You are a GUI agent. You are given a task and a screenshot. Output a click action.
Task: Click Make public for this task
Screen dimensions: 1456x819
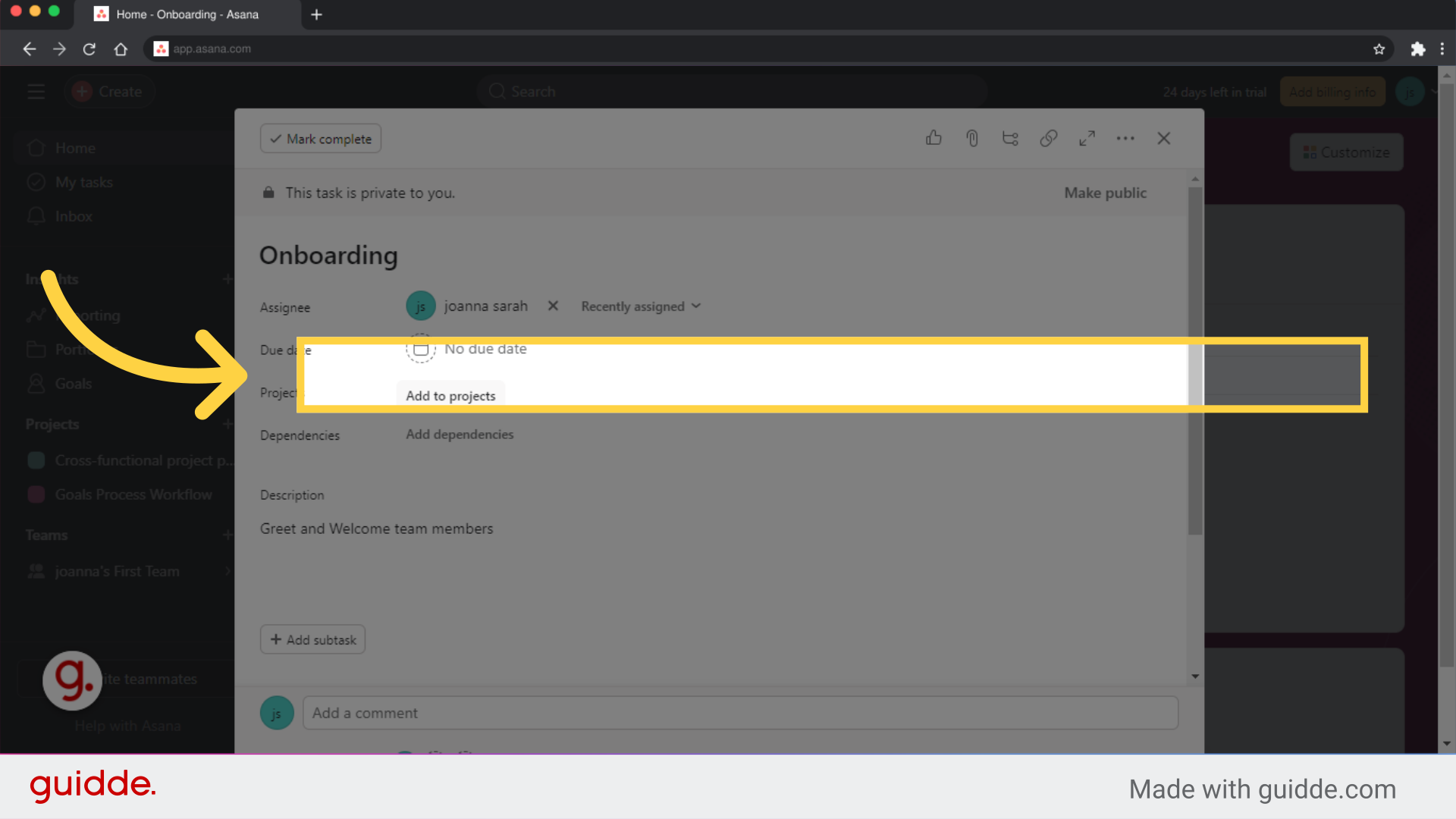click(1104, 193)
